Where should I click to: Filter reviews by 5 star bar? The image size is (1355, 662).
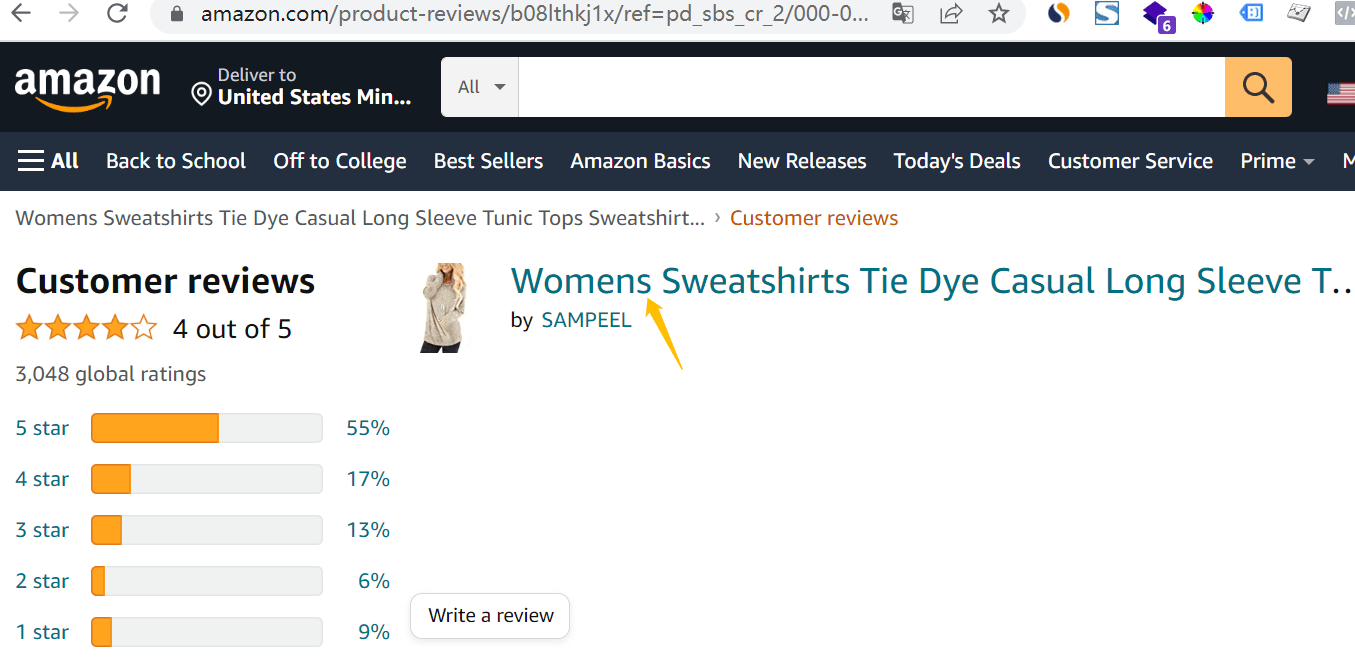click(x=206, y=428)
